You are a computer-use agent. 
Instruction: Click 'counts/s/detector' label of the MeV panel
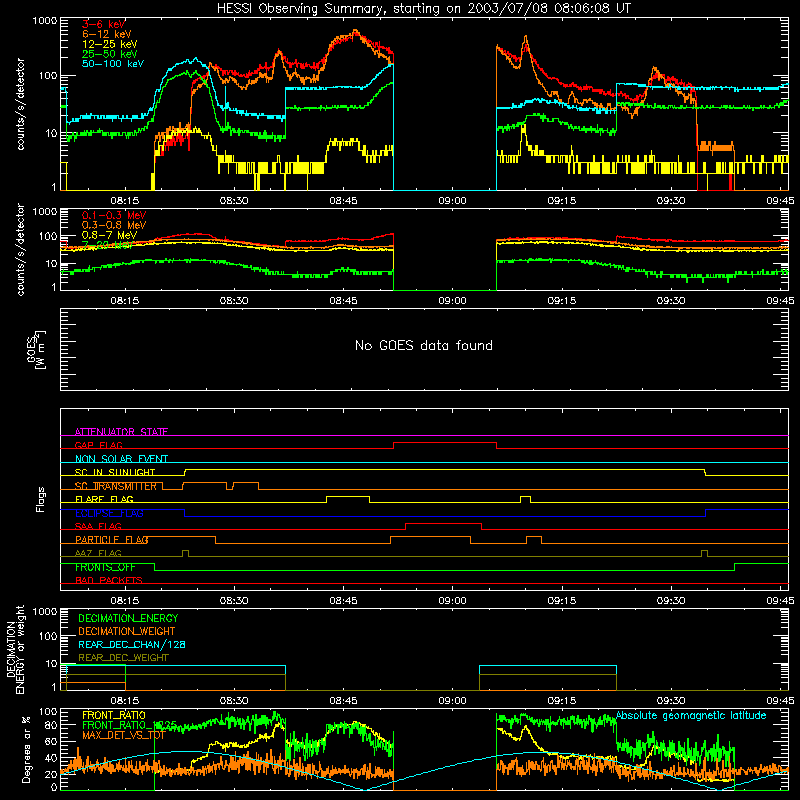[20, 250]
